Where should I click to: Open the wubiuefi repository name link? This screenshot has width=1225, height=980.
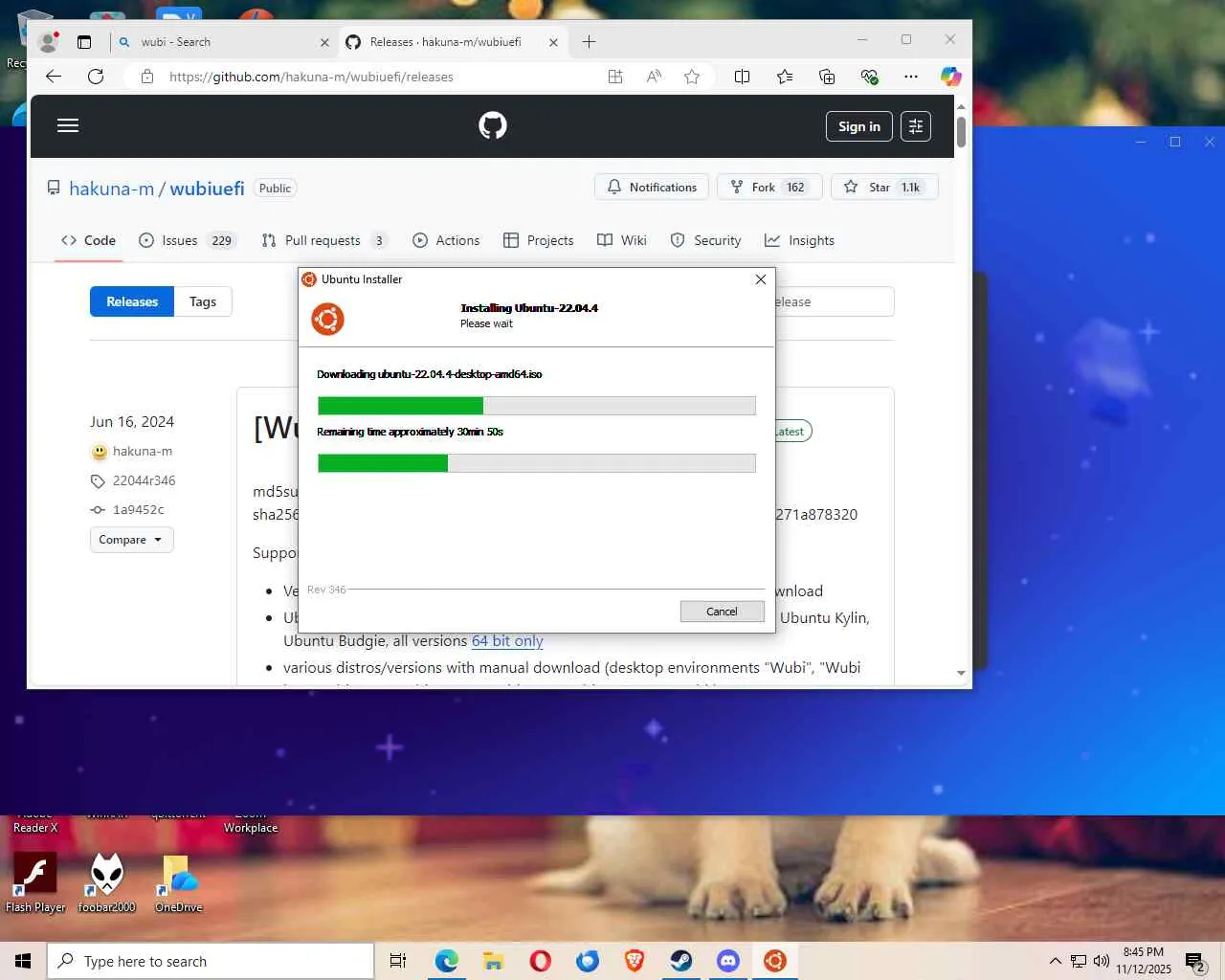(x=207, y=189)
